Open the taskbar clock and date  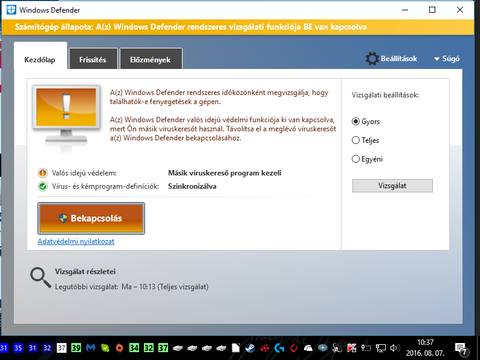tap(425, 348)
